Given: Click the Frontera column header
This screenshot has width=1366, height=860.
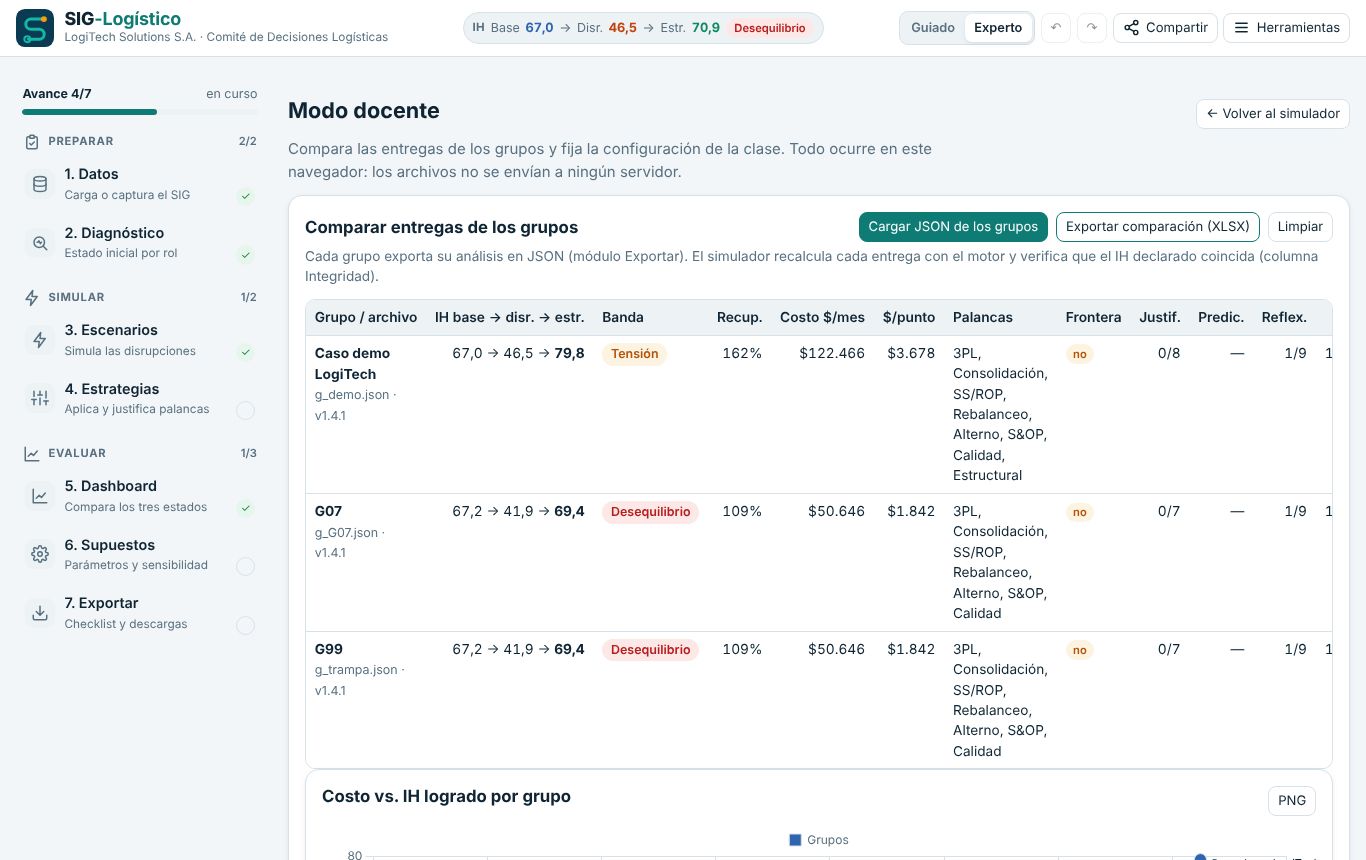Looking at the screenshot, I should (1093, 317).
